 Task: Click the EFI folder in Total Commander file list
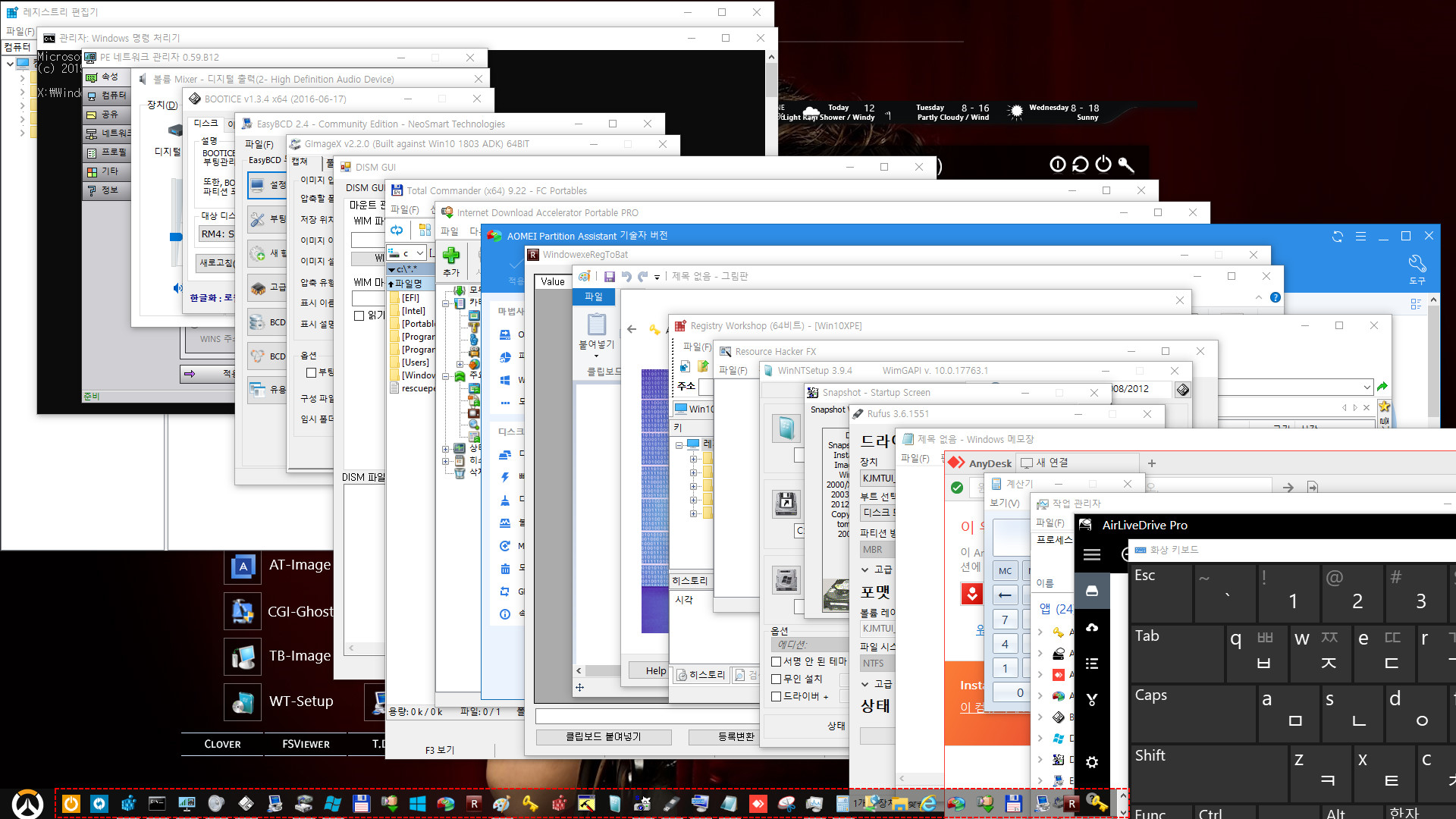[410, 298]
